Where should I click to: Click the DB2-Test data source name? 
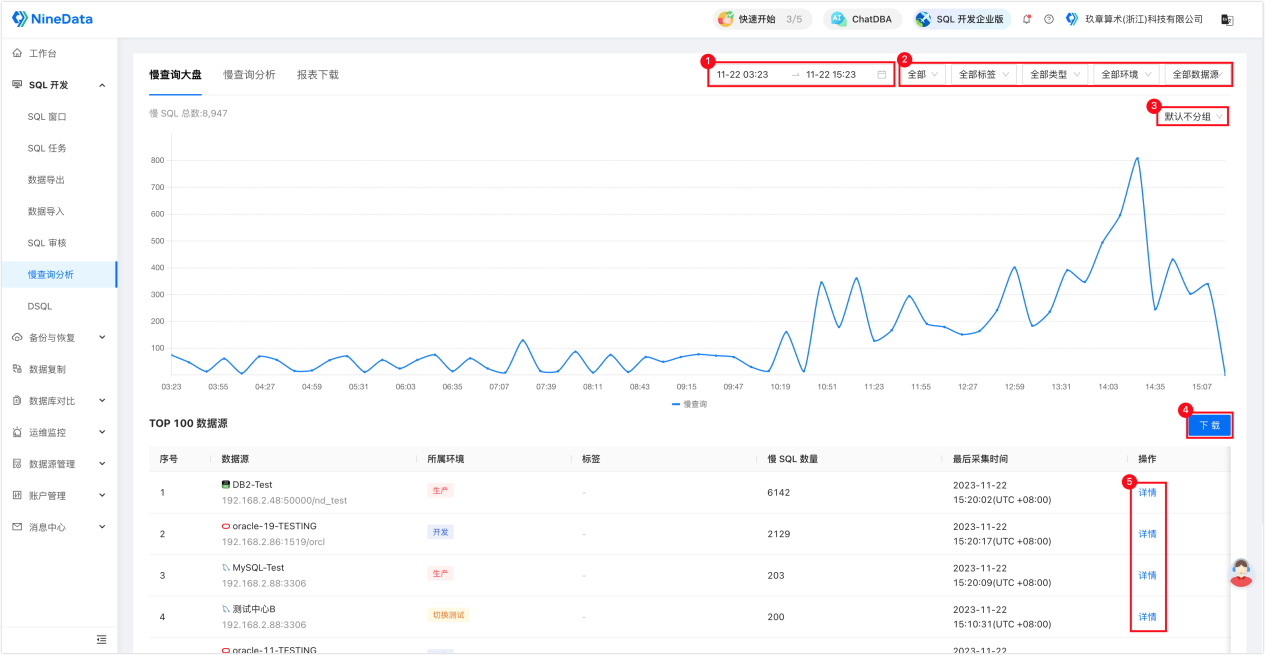click(252, 485)
